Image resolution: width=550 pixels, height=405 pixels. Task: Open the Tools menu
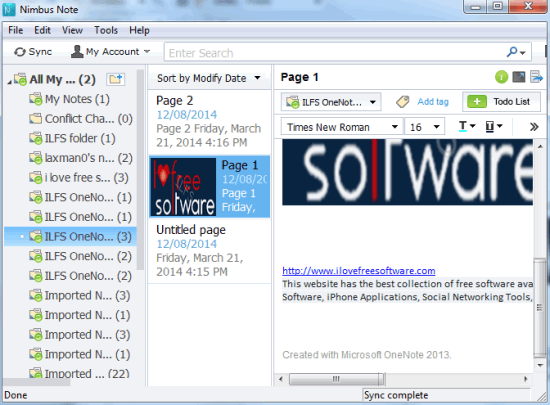pyautogui.click(x=106, y=30)
